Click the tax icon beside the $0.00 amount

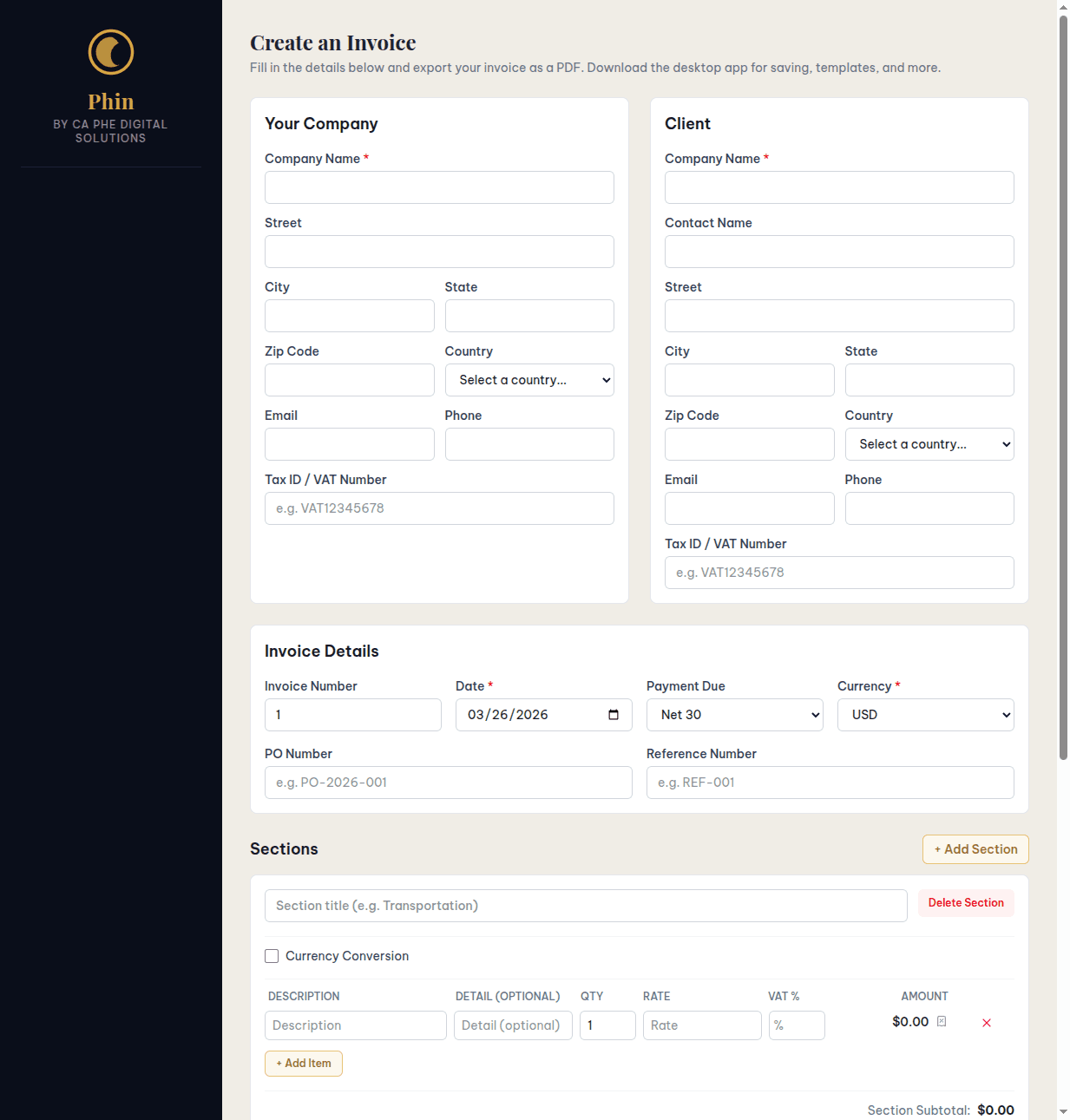pos(942,1021)
